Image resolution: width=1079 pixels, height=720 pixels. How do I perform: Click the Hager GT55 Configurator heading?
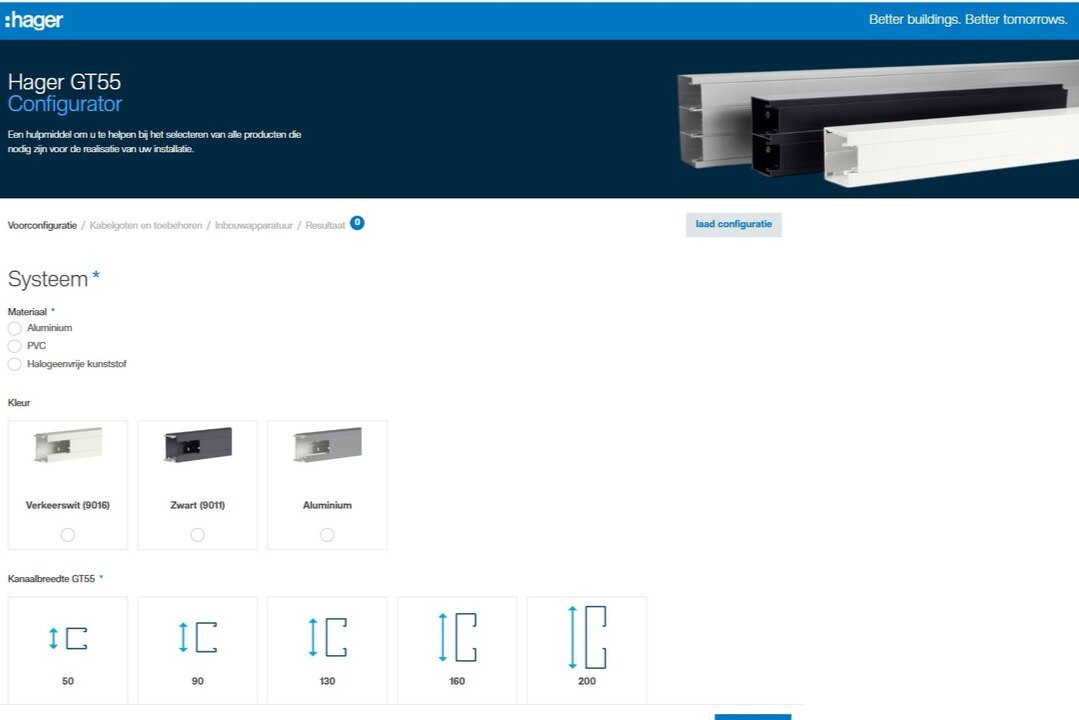point(65,92)
